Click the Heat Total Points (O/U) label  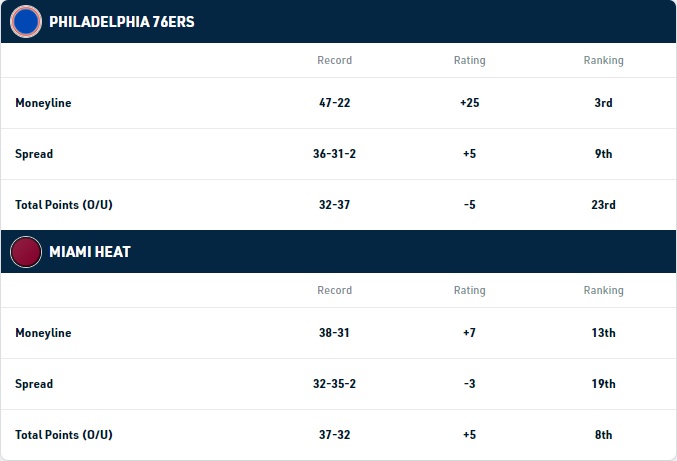click(x=64, y=435)
